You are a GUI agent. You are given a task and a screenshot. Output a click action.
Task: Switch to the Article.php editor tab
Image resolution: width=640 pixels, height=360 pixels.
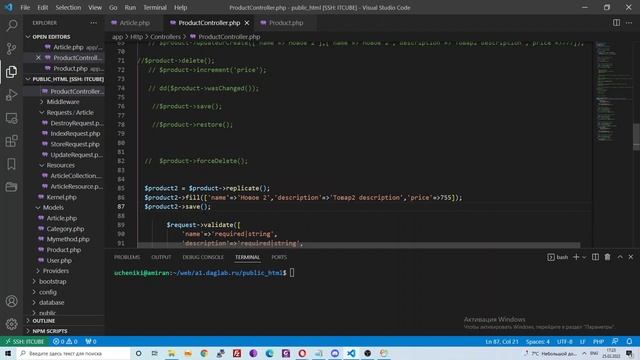134,23
